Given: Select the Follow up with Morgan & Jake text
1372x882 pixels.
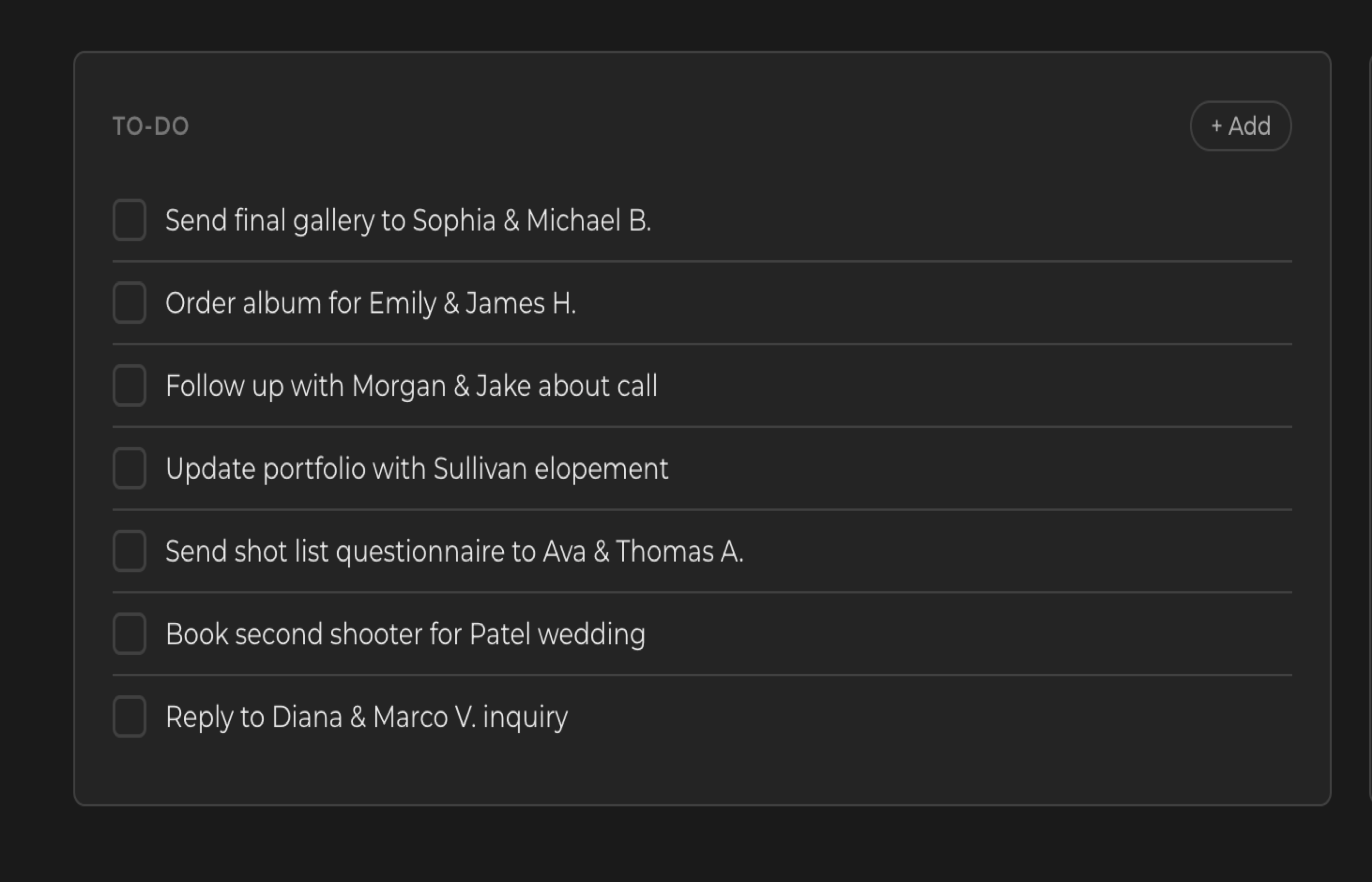Looking at the screenshot, I should tap(411, 386).
